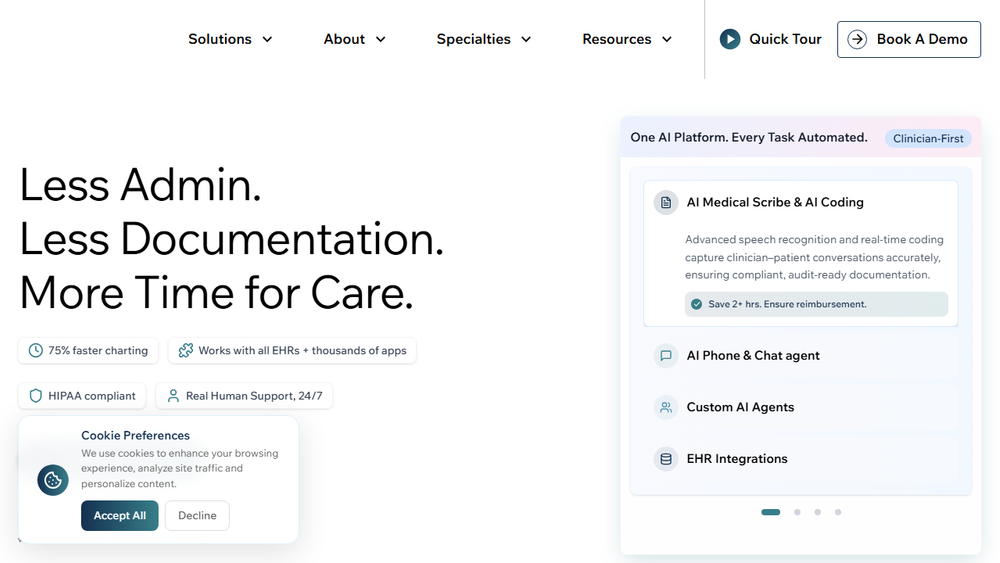Open the Resources menu
Viewport: 1000px width, 563px height.
pyautogui.click(x=628, y=40)
